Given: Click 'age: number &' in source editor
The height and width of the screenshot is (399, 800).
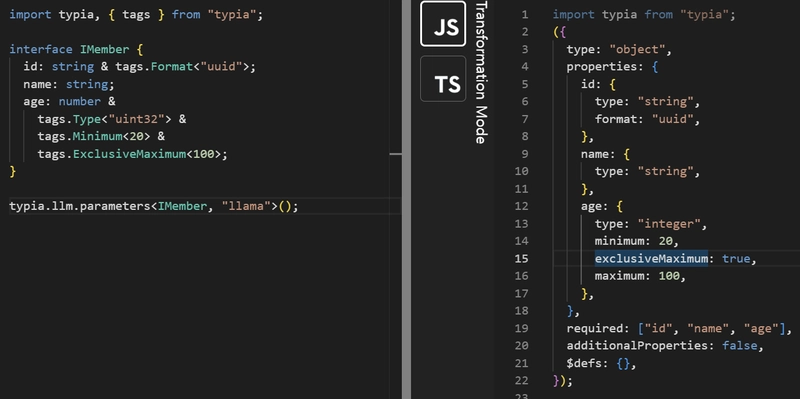Looking at the screenshot, I should 69,102.
